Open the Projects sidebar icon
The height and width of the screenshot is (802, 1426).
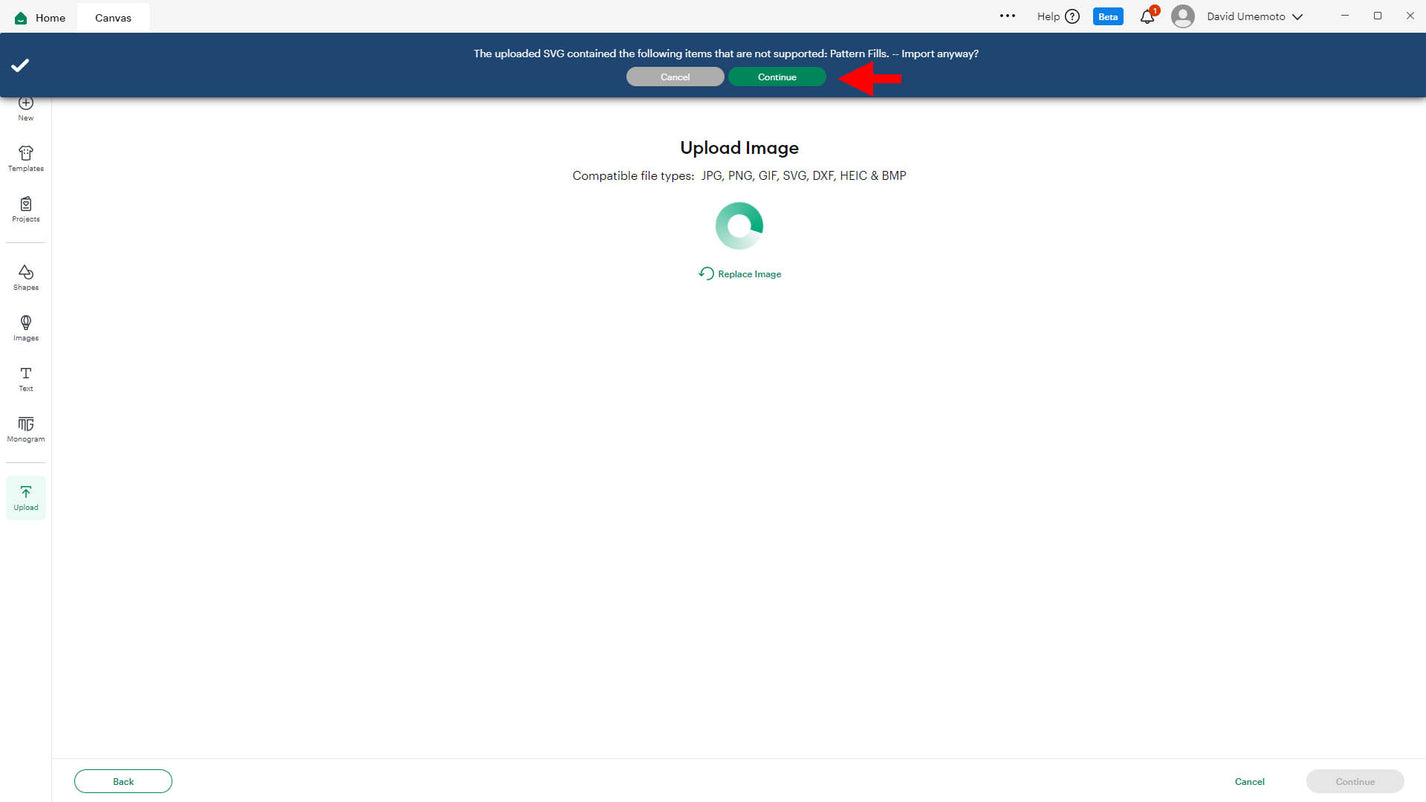(26, 209)
